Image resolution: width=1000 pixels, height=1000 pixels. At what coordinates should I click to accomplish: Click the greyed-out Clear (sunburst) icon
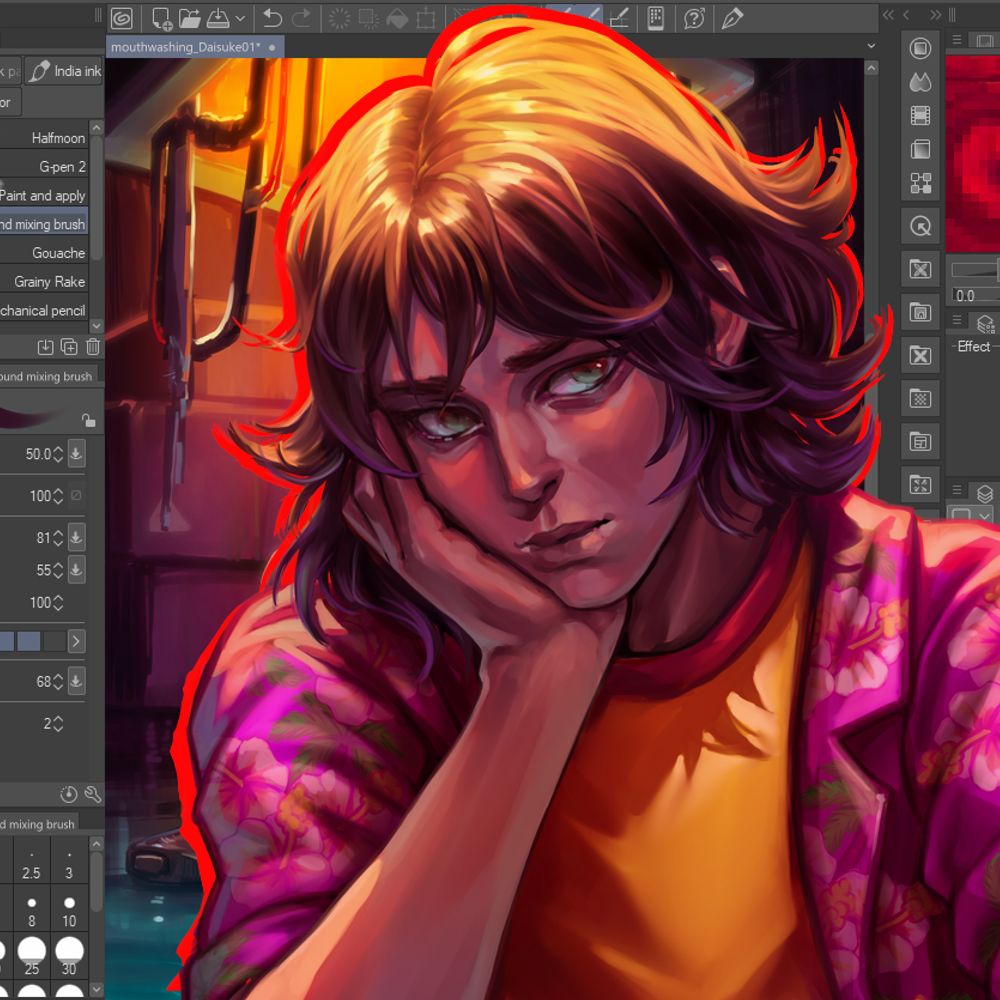[x=339, y=18]
